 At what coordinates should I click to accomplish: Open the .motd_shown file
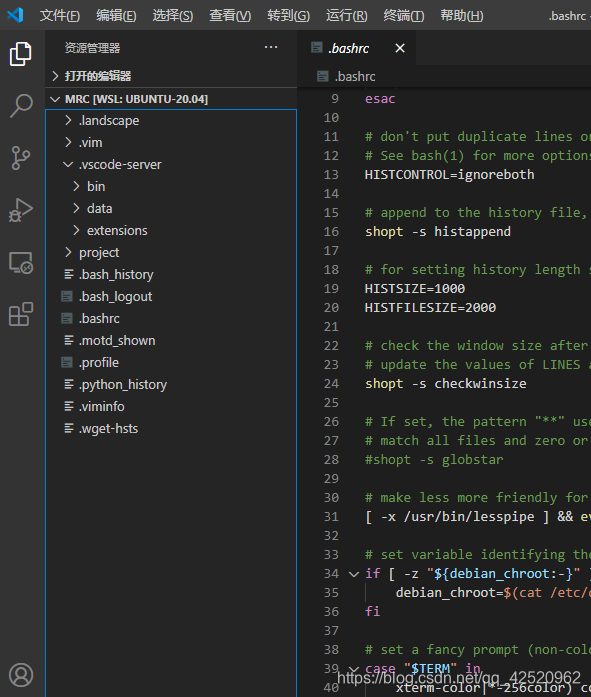[x=171, y=340]
